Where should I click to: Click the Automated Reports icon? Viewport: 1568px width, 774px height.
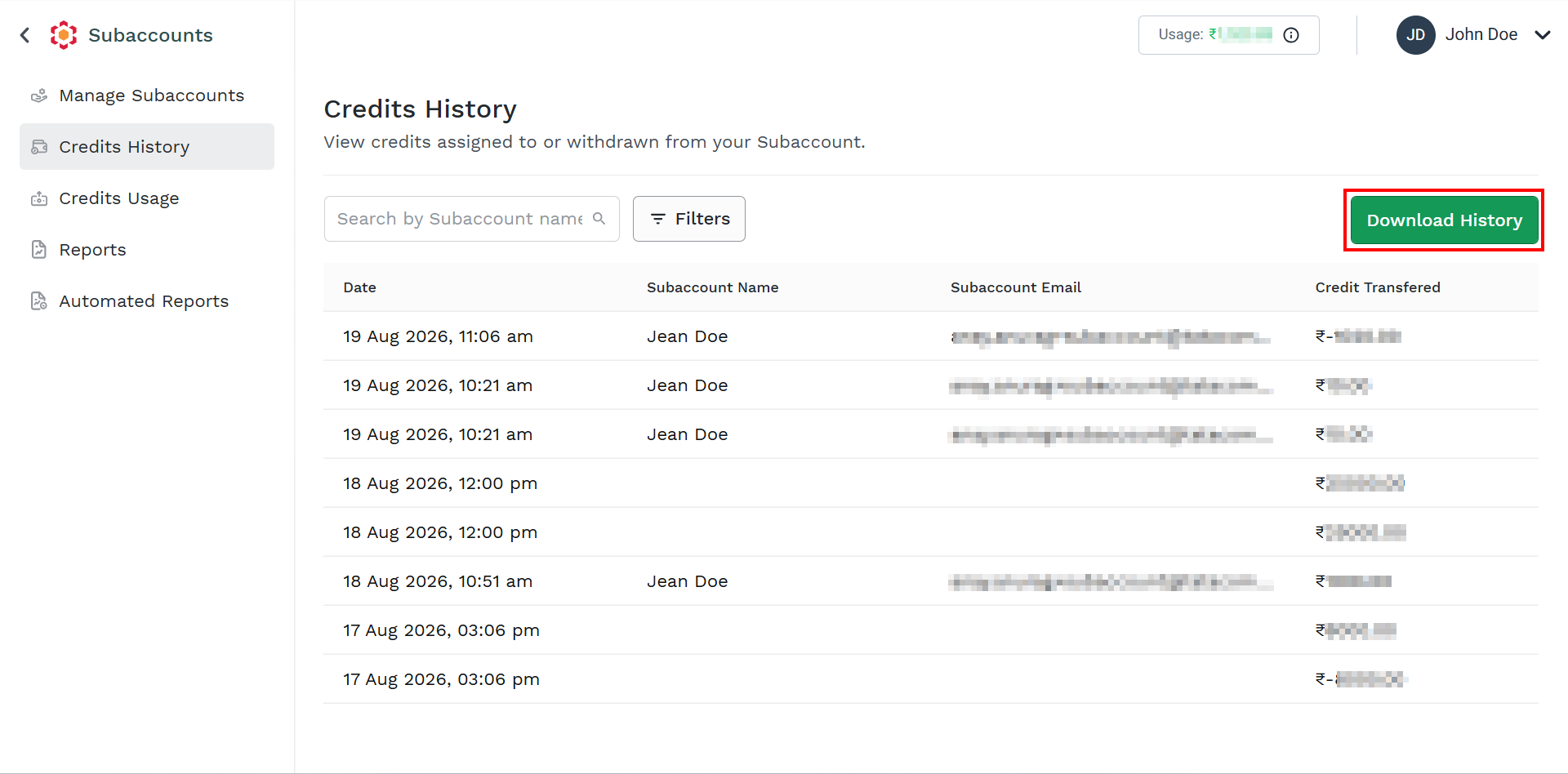pos(39,301)
